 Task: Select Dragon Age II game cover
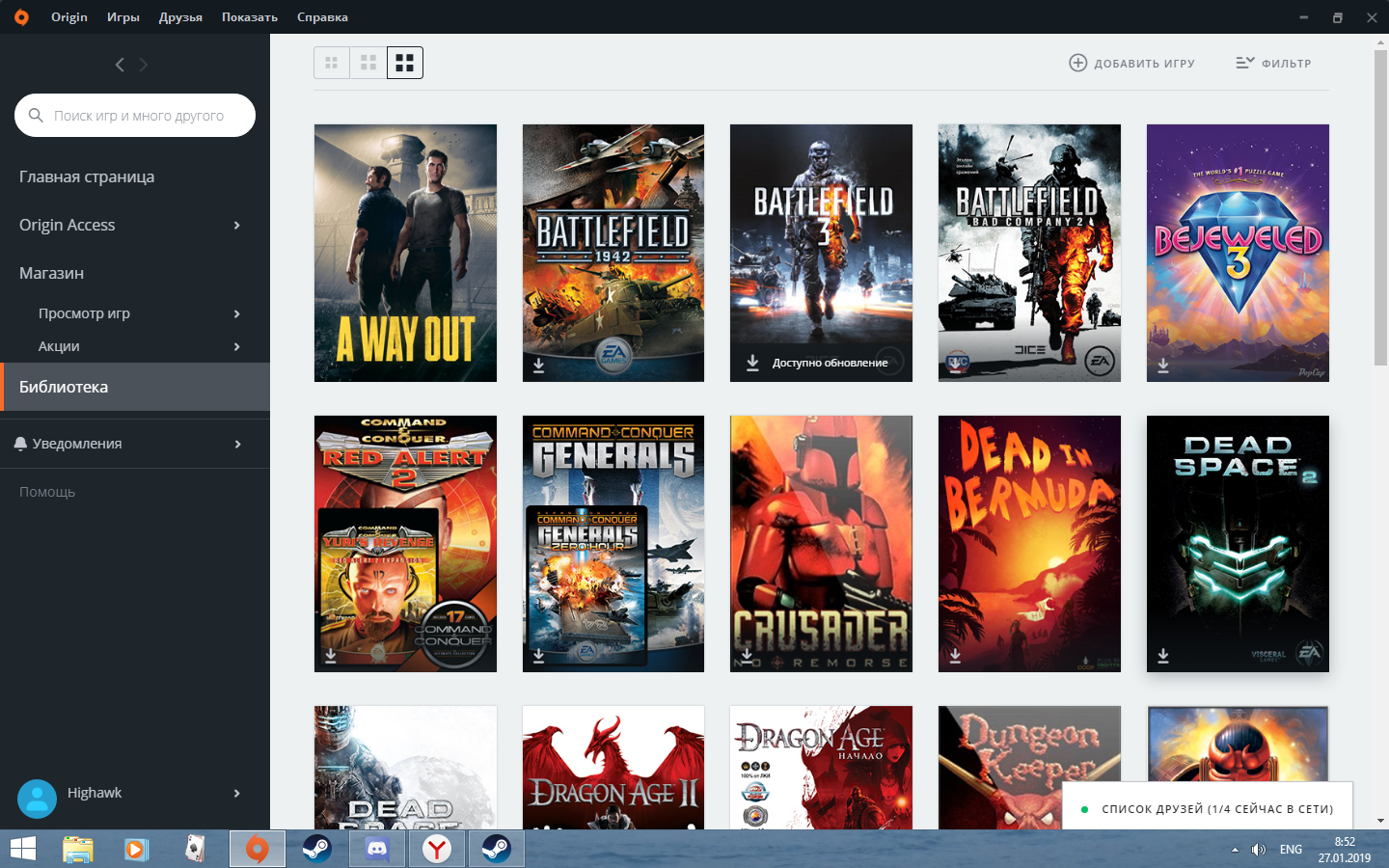(x=613, y=768)
